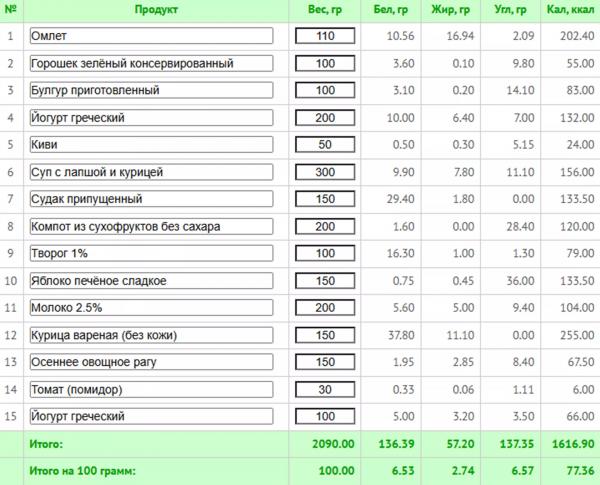Click the Курица вареная (без кожи) field
This screenshot has width=600, height=485.
click(152, 335)
